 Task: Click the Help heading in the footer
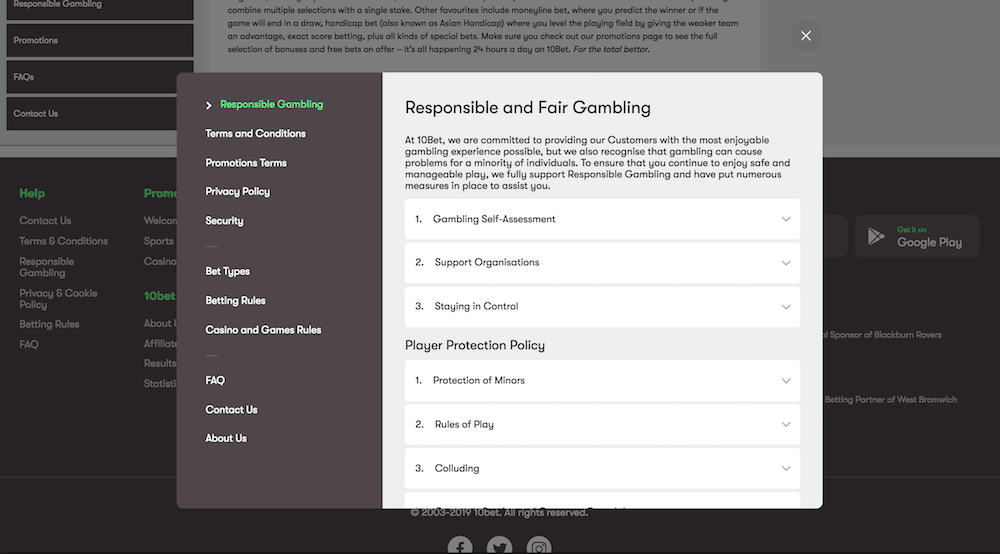click(x=32, y=193)
